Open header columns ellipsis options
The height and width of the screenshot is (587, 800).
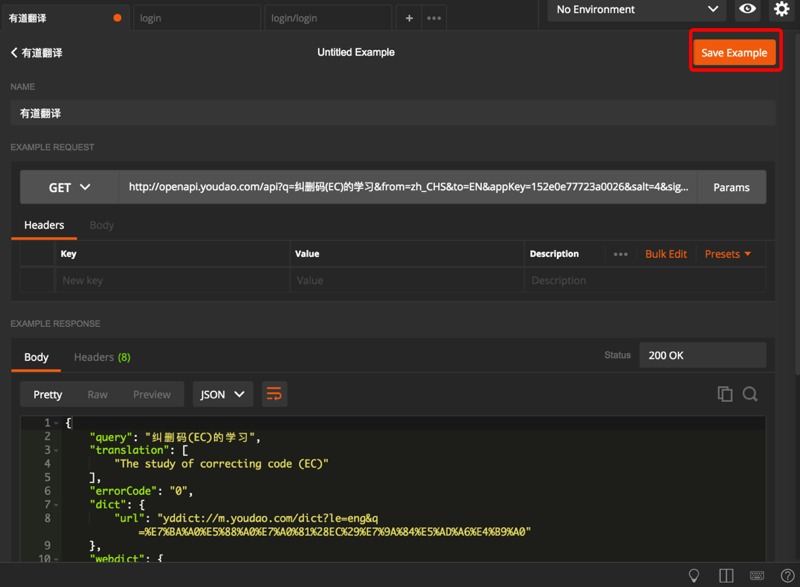pyautogui.click(x=620, y=254)
